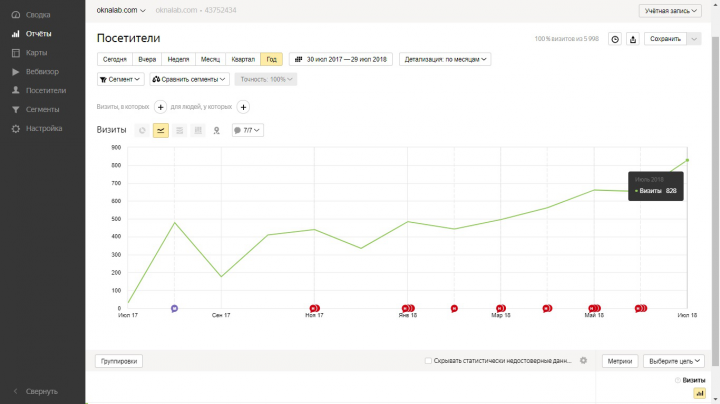Screen dimensions: 720x404
Task: Click the purple annotation marker on timeline
Action: 174,309
